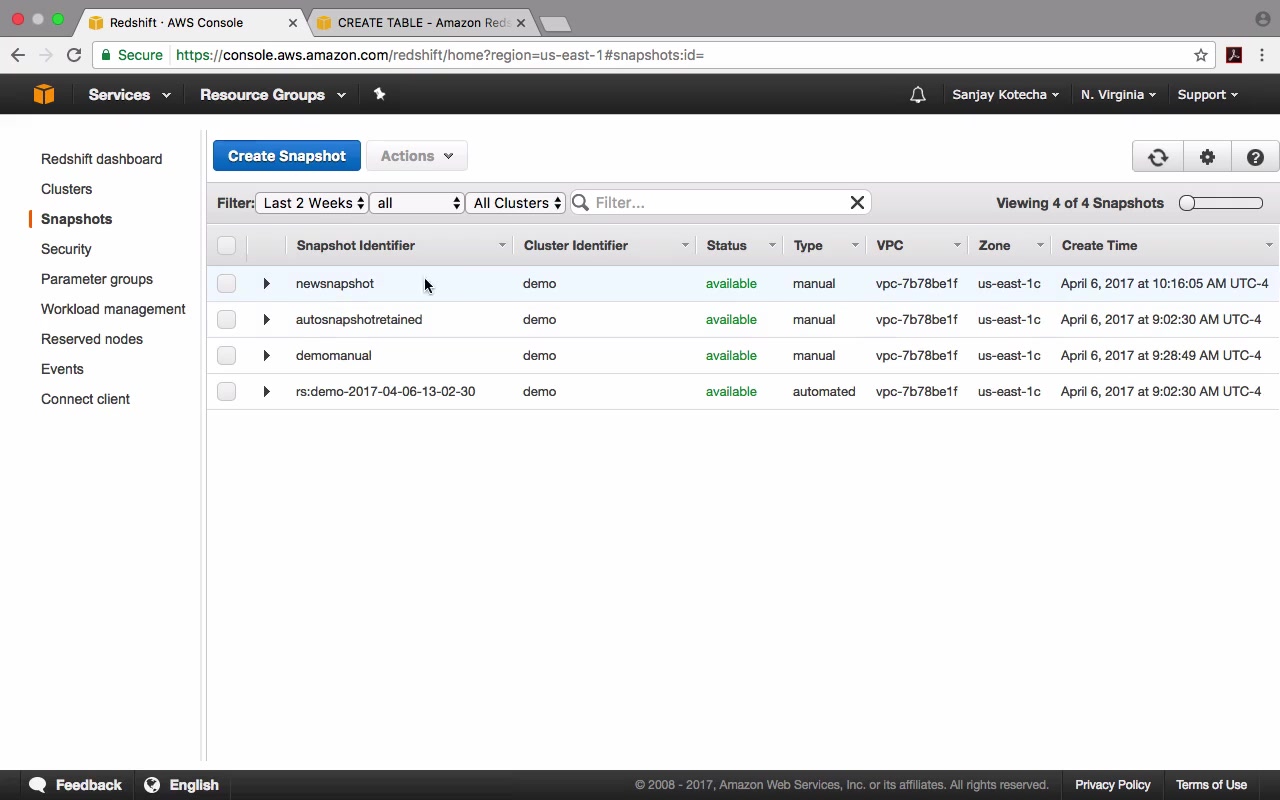Close the CREATE TABLE browser tab
Screen dimensions: 1280x800
click(x=520, y=22)
